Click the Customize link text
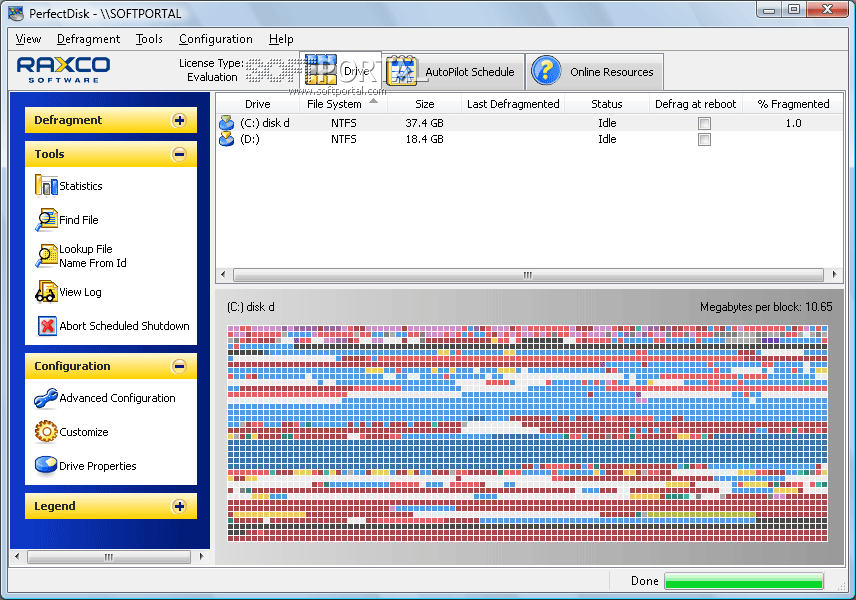856x600 pixels. tap(84, 432)
